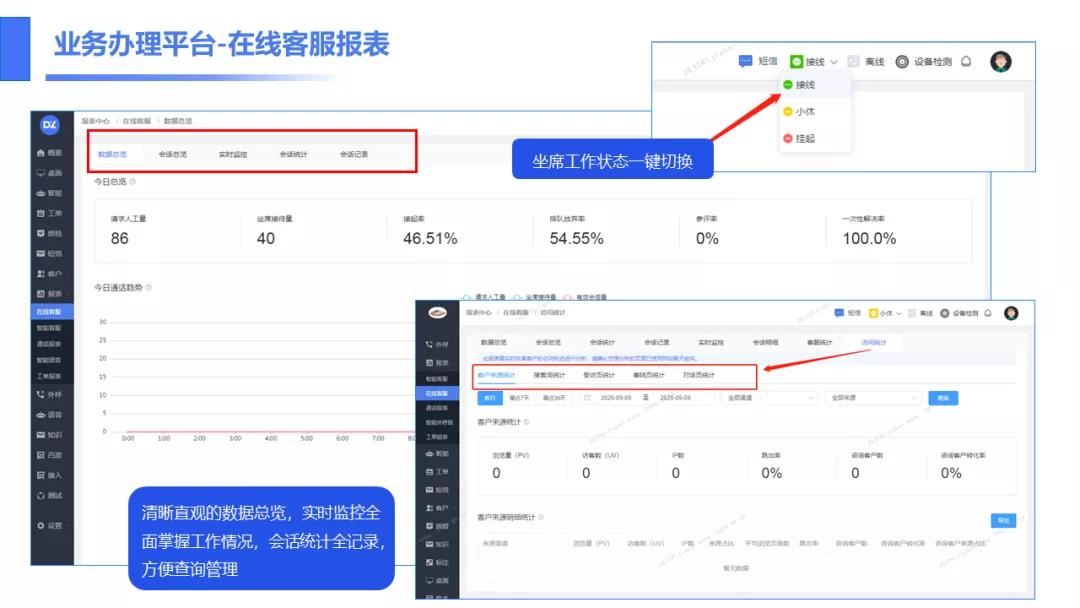The height and width of the screenshot is (608, 1080).
Task: Open the 全部渠道 channel dropdown
Action: (768, 397)
